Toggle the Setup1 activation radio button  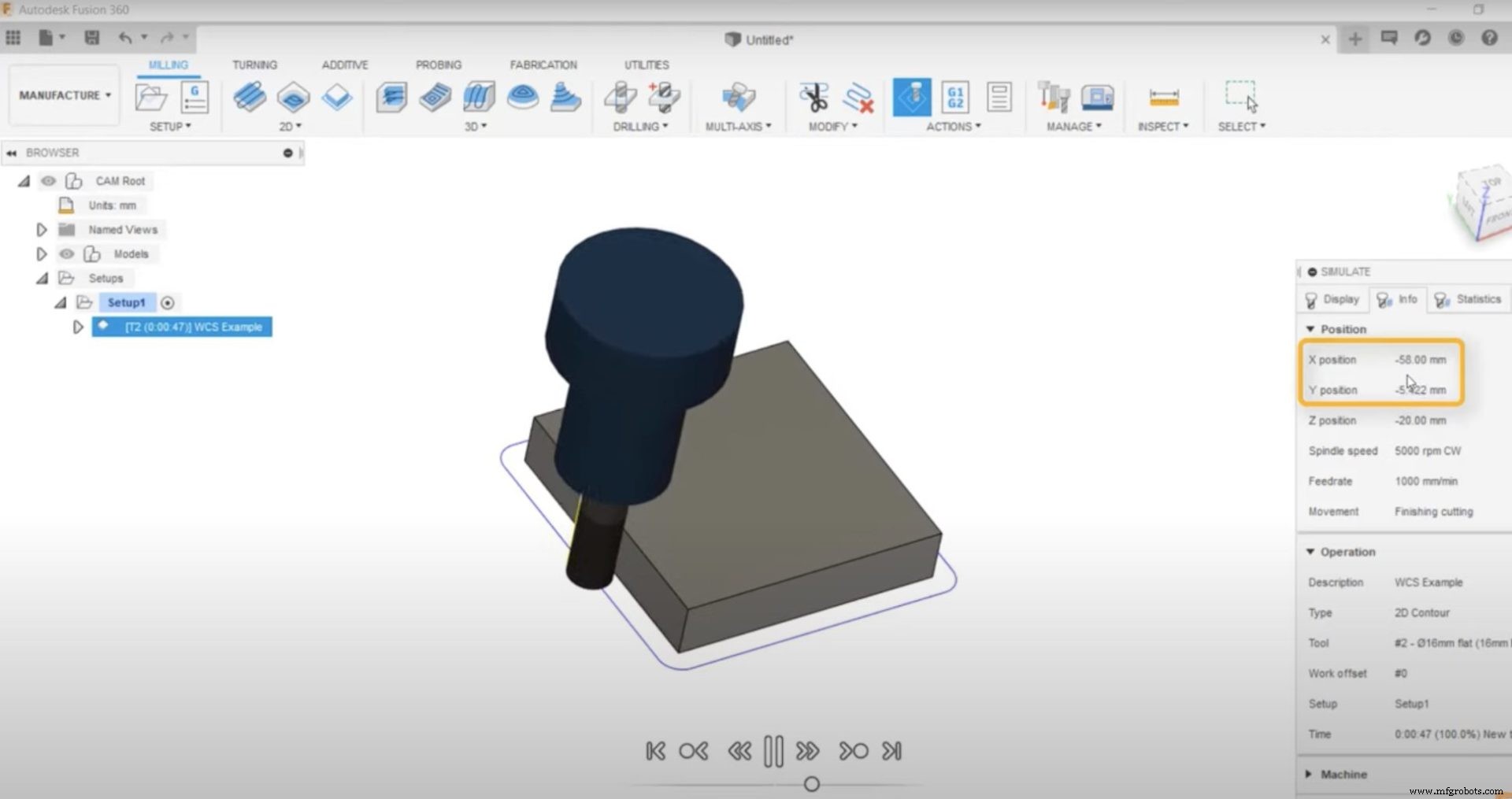pos(169,302)
